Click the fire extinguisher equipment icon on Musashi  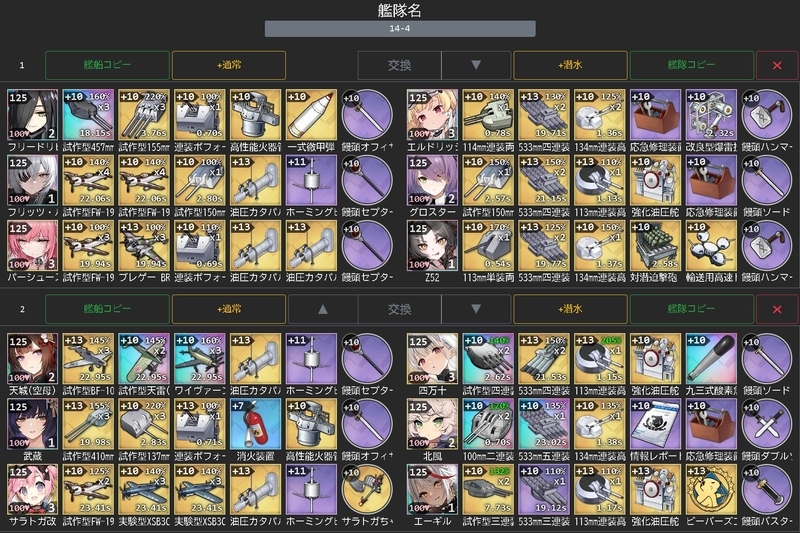click(x=256, y=424)
